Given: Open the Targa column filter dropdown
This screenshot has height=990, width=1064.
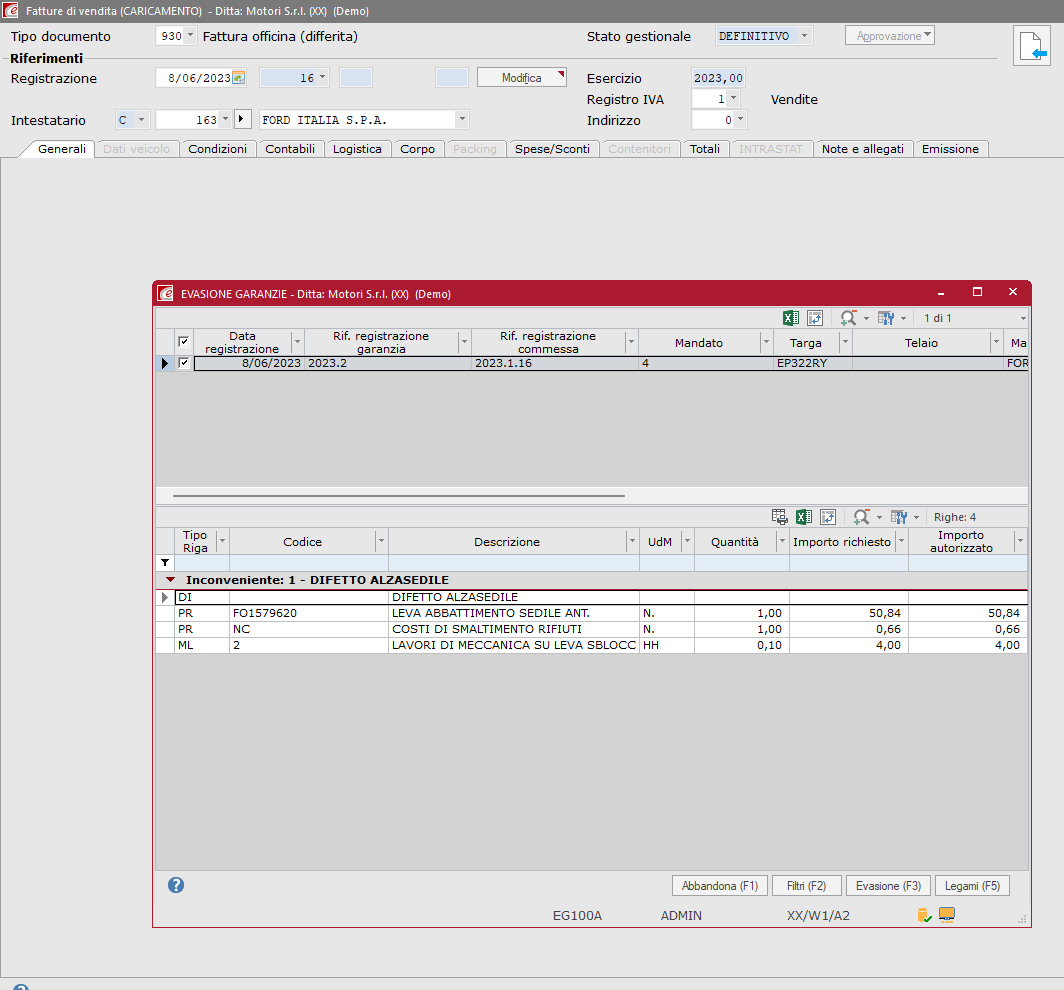Looking at the screenshot, I should (845, 342).
